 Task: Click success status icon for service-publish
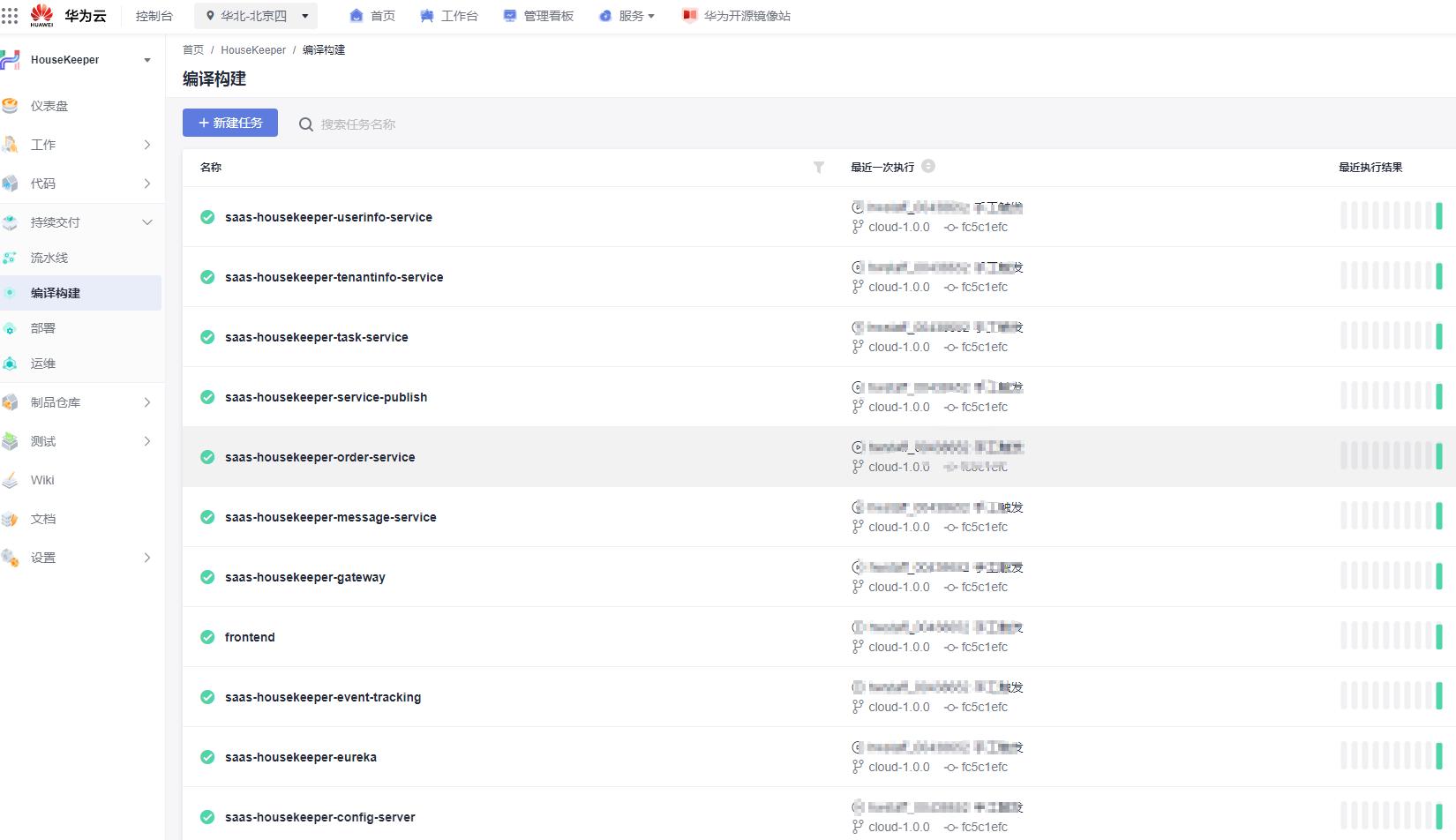[207, 397]
